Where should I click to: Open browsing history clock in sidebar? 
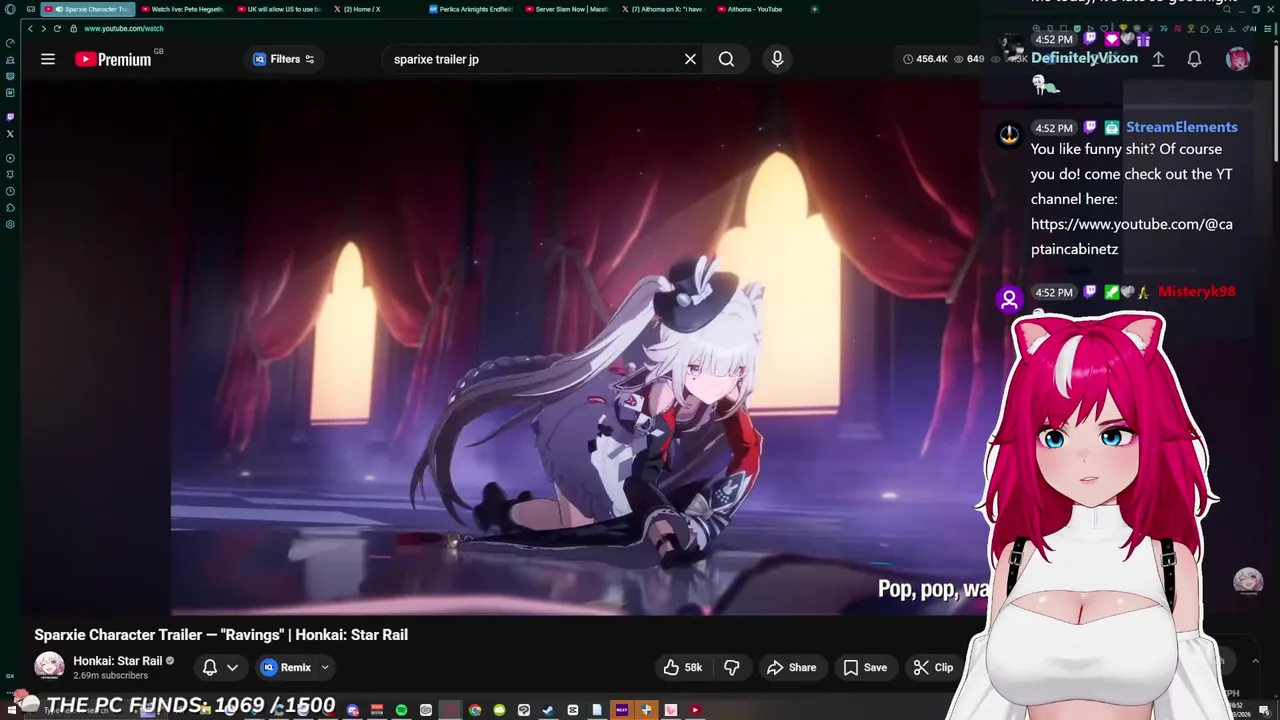[10, 191]
